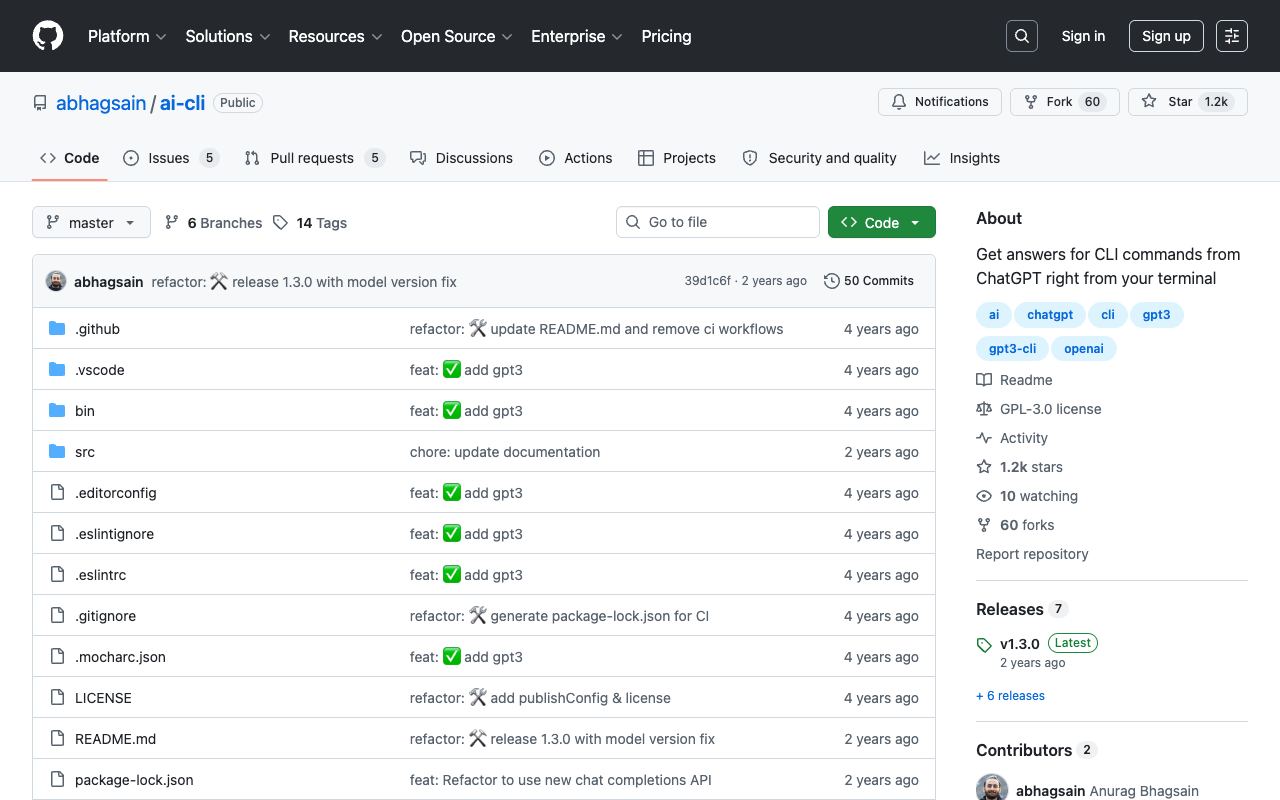Click the .editorconfig file icon
The width and height of the screenshot is (1280, 800).
point(57,493)
